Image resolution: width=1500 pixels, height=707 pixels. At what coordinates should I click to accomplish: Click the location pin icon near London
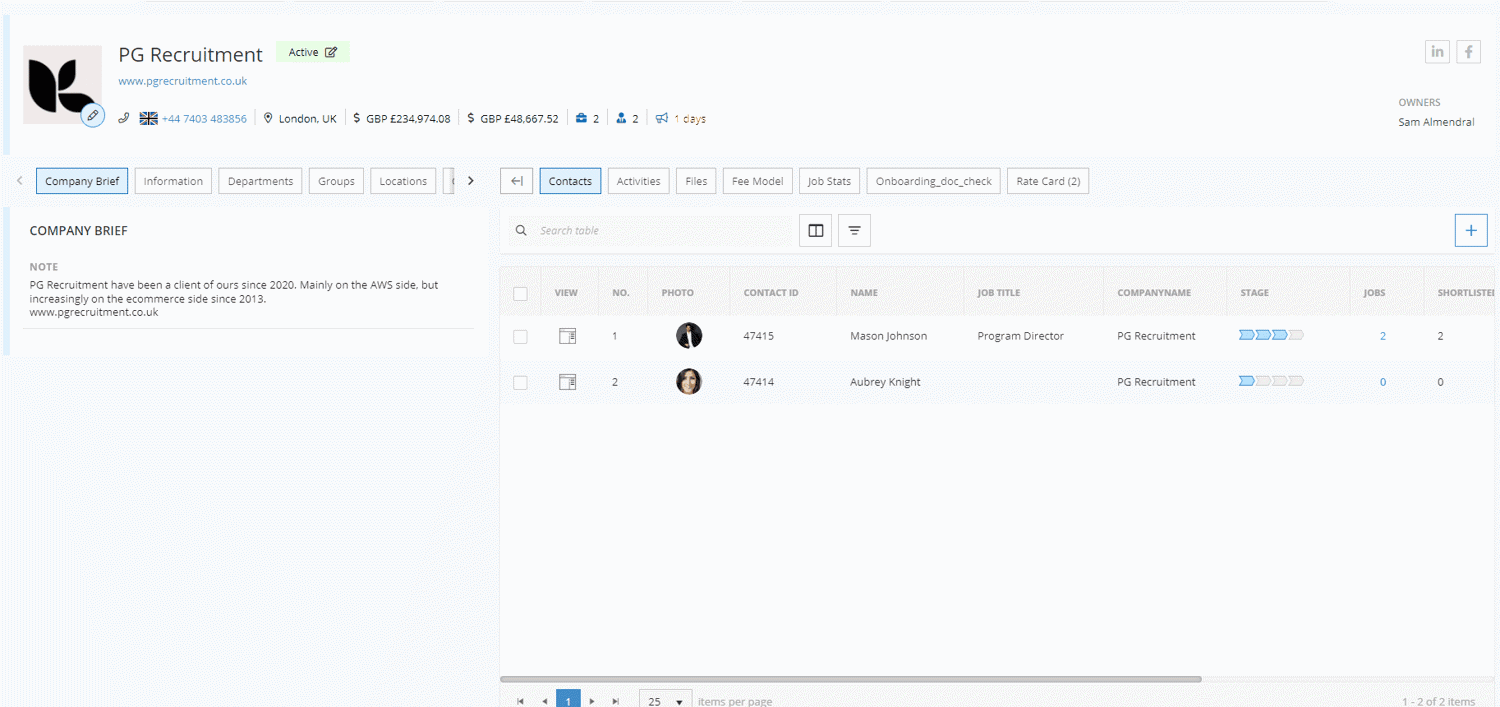[x=268, y=118]
